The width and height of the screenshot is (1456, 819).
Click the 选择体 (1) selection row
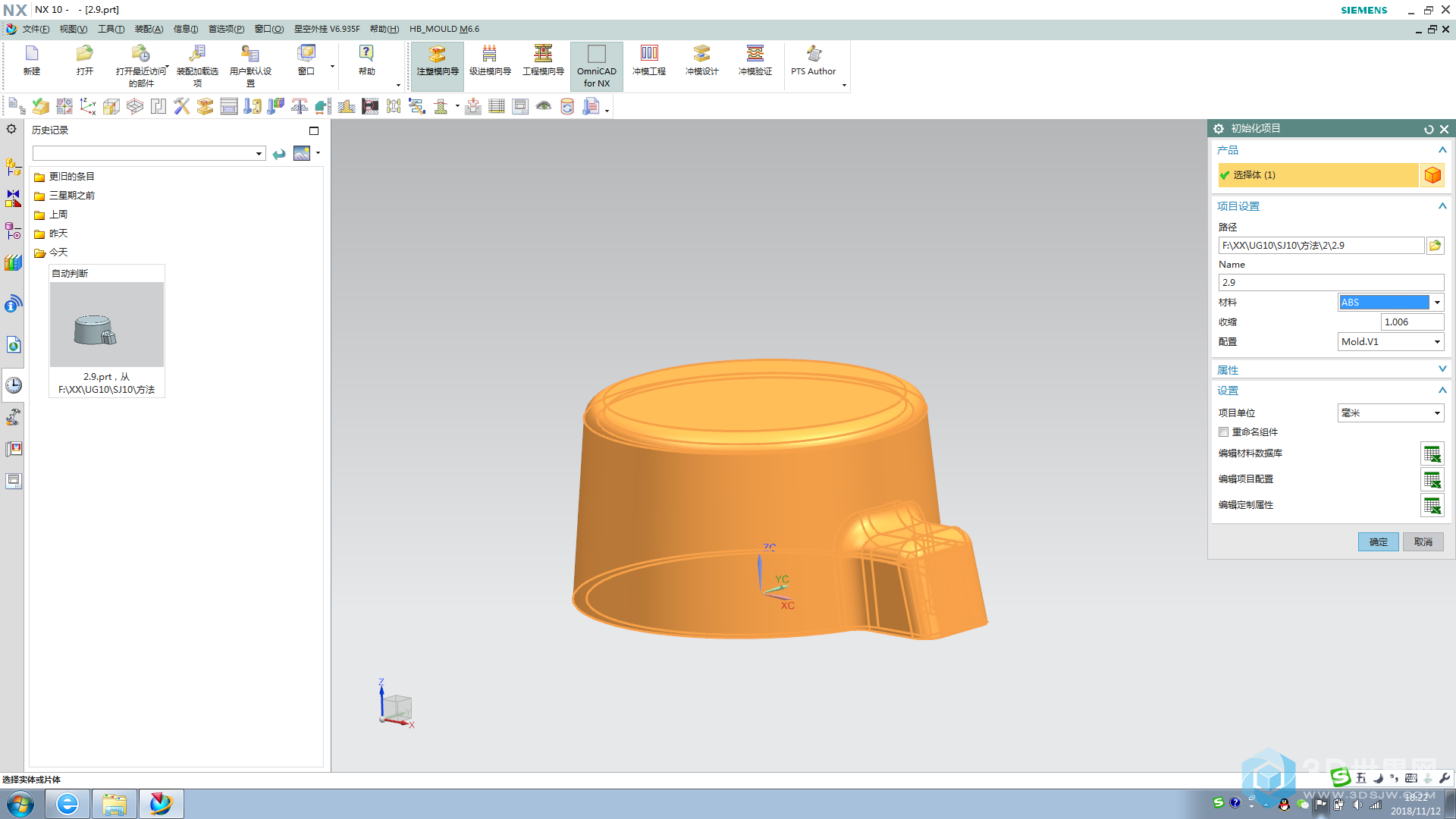[x=1318, y=175]
